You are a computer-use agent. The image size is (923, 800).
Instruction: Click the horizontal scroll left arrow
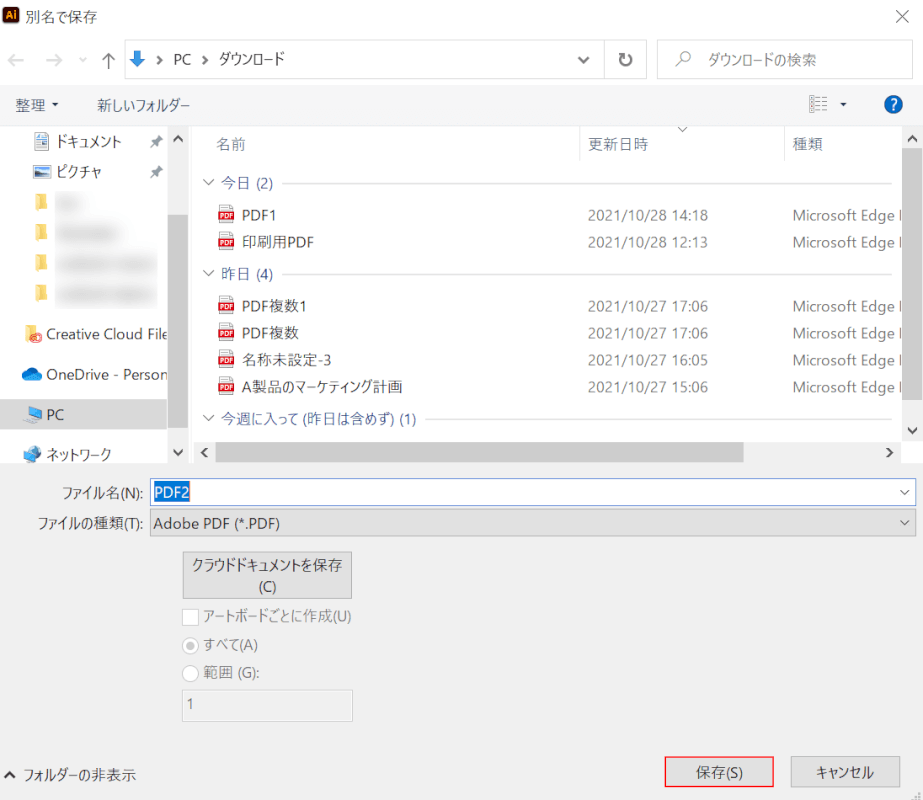point(204,453)
